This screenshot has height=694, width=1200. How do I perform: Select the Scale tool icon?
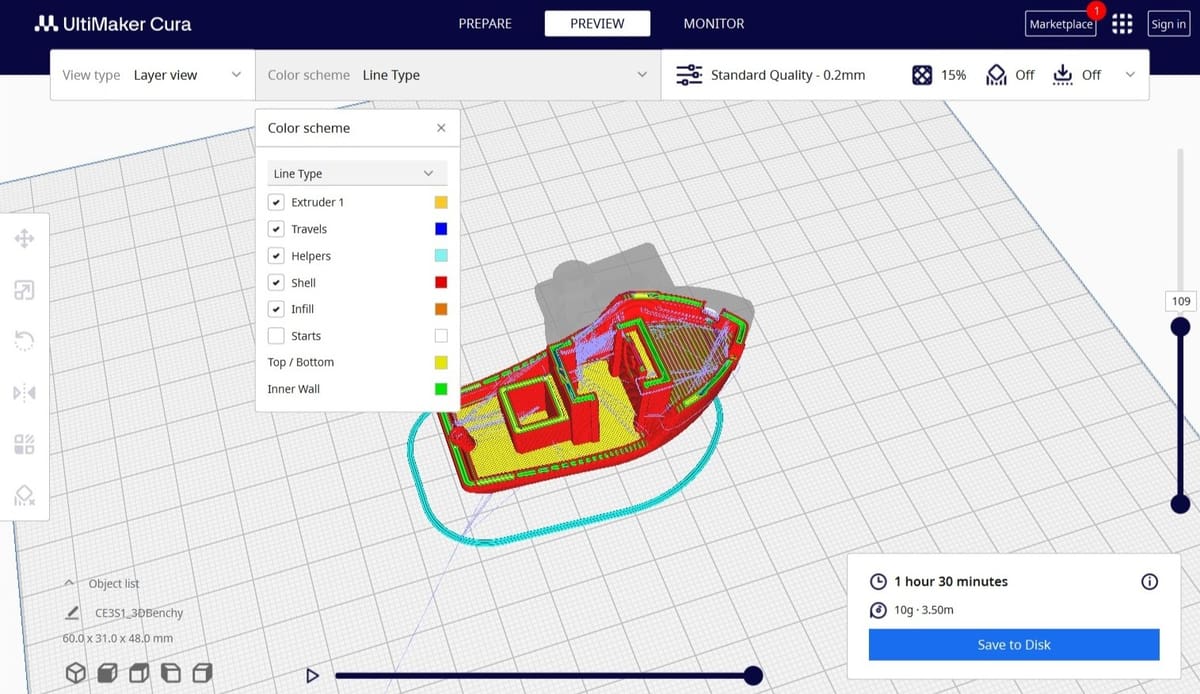(25, 290)
